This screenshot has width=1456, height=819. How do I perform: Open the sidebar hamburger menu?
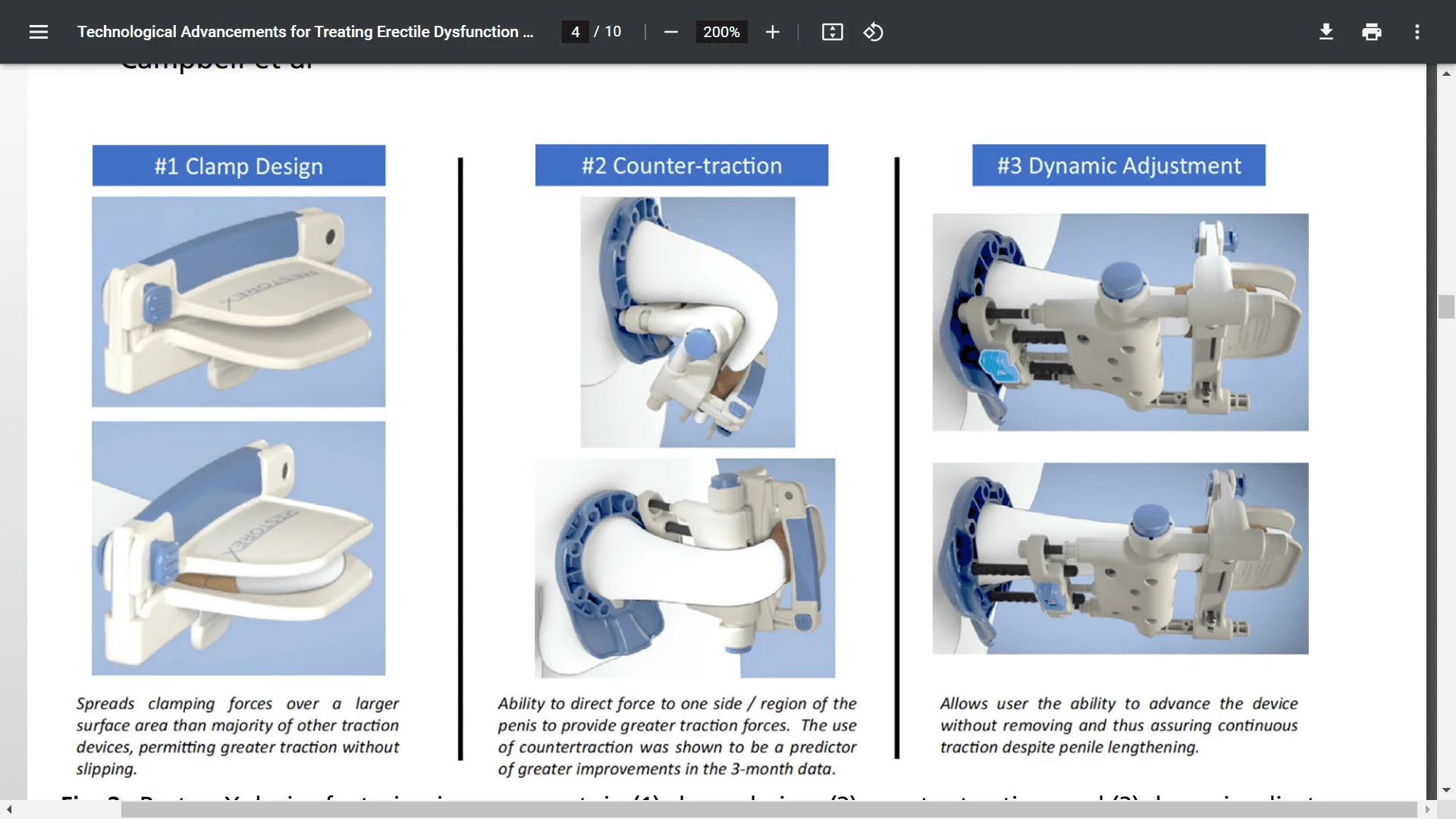click(x=39, y=32)
